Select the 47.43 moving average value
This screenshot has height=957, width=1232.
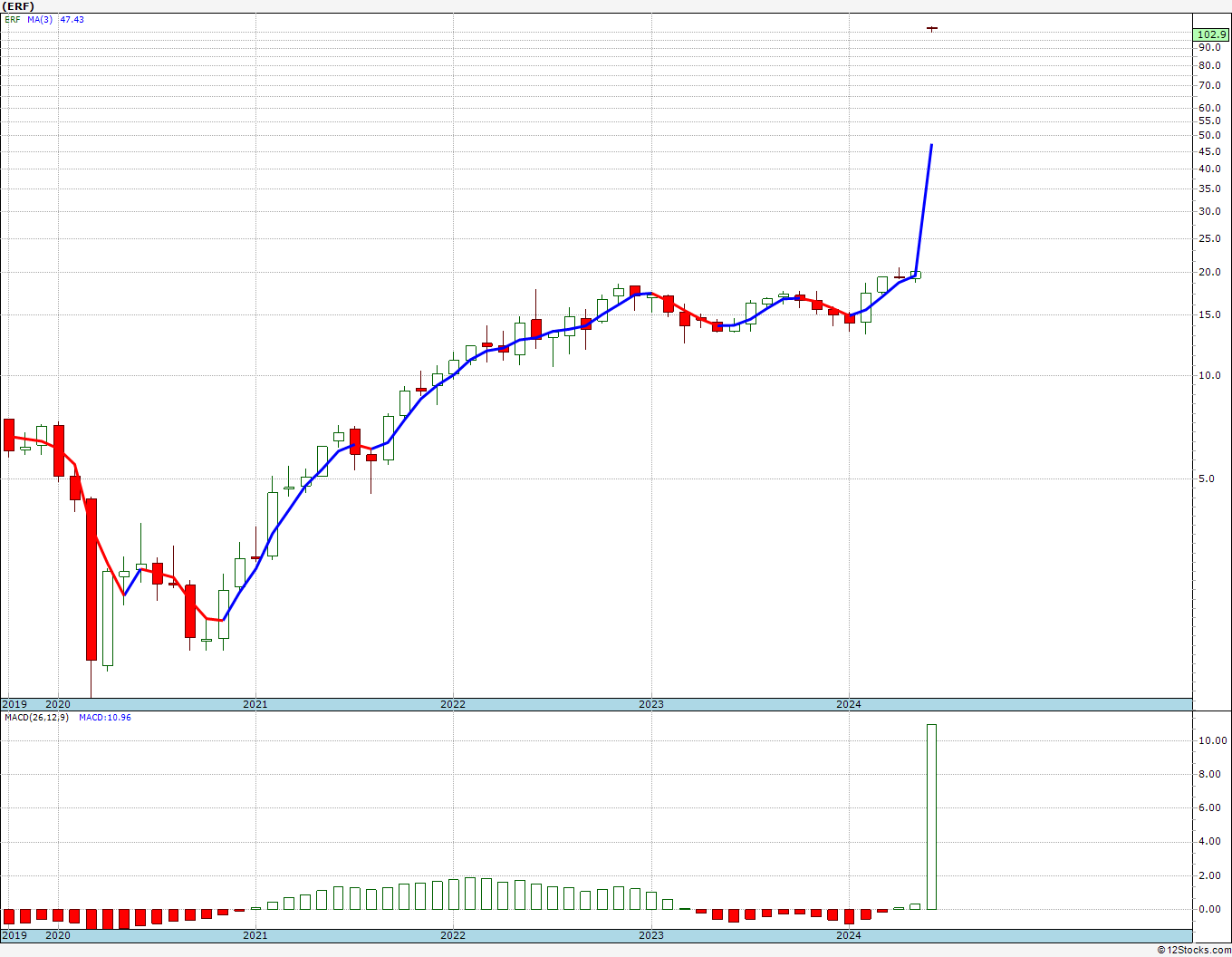tap(72, 19)
